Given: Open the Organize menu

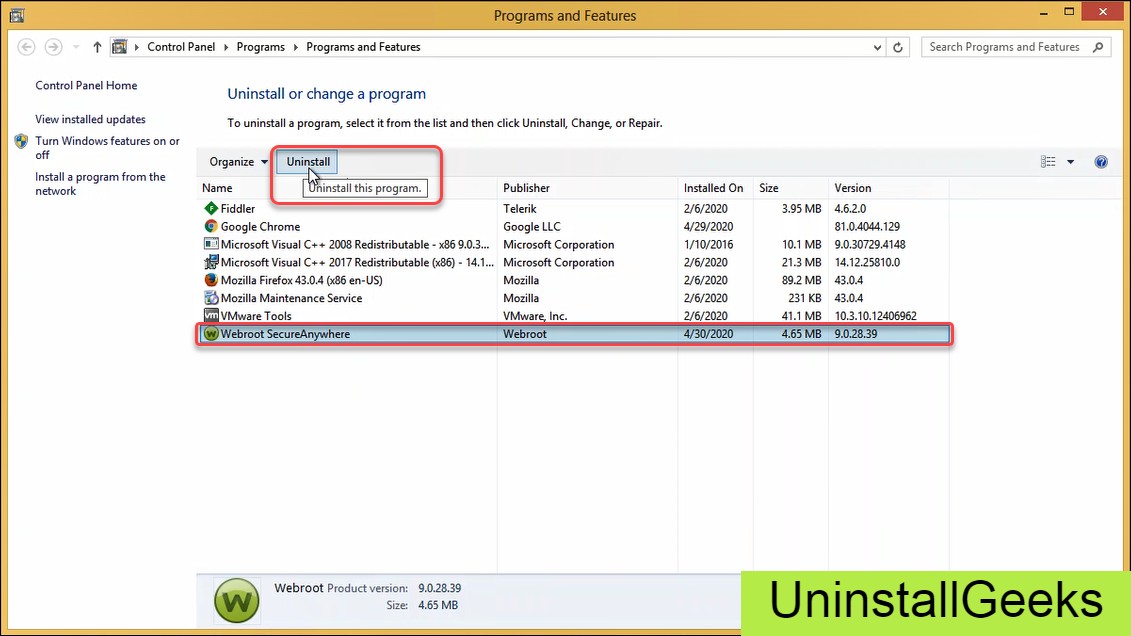Looking at the screenshot, I should click(x=238, y=162).
